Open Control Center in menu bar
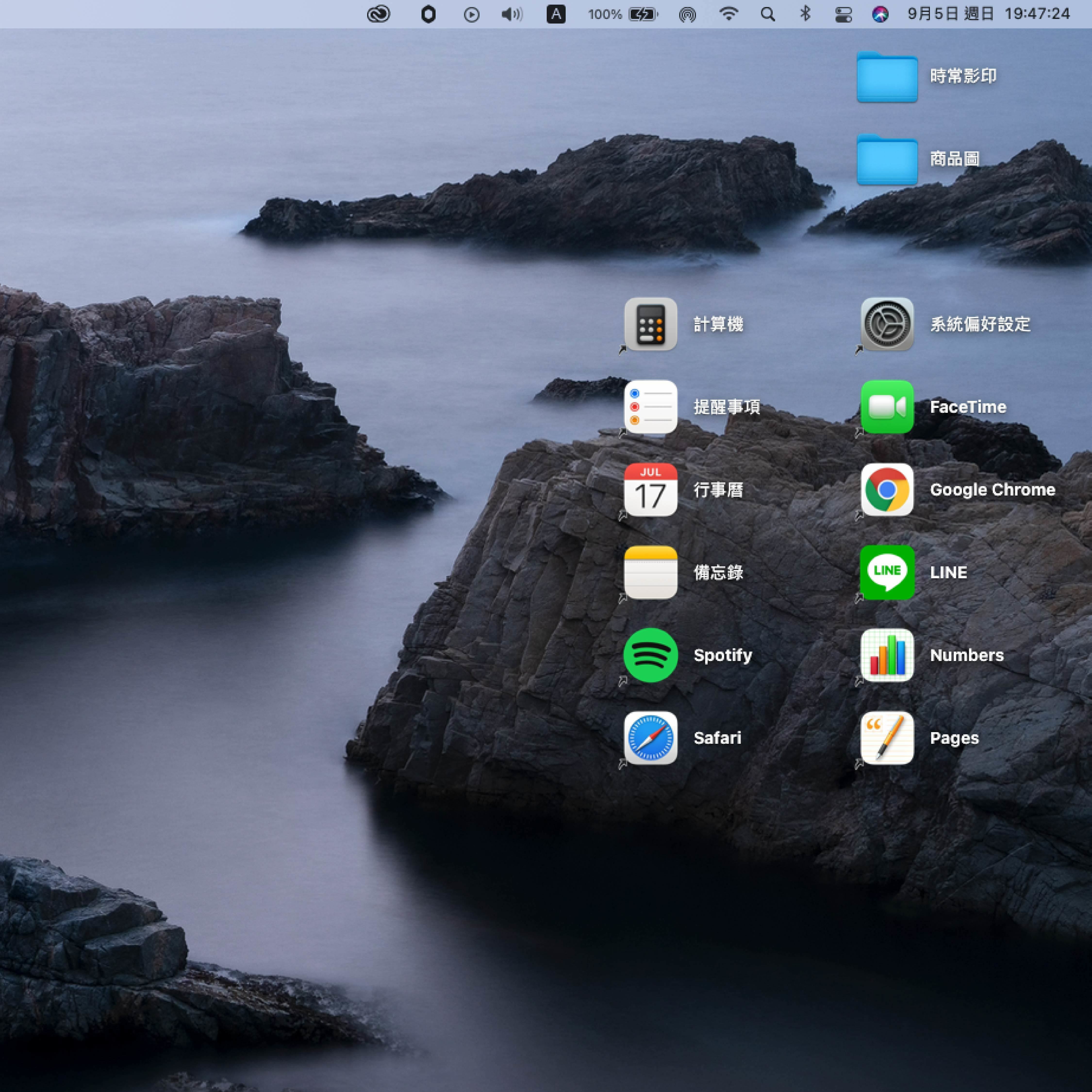This screenshot has height=1092, width=1092. tap(843, 14)
